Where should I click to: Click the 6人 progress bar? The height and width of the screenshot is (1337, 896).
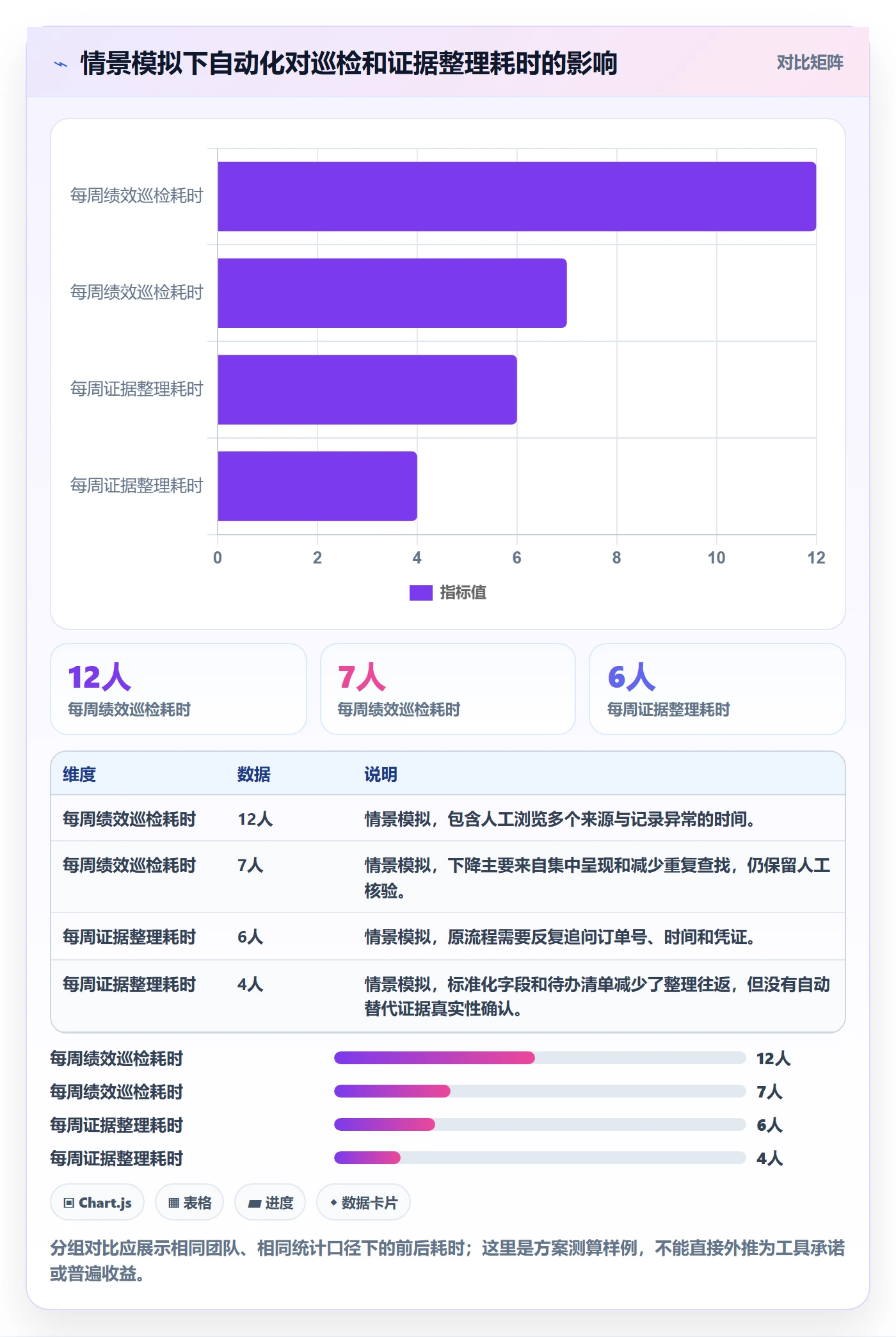click(x=540, y=1124)
